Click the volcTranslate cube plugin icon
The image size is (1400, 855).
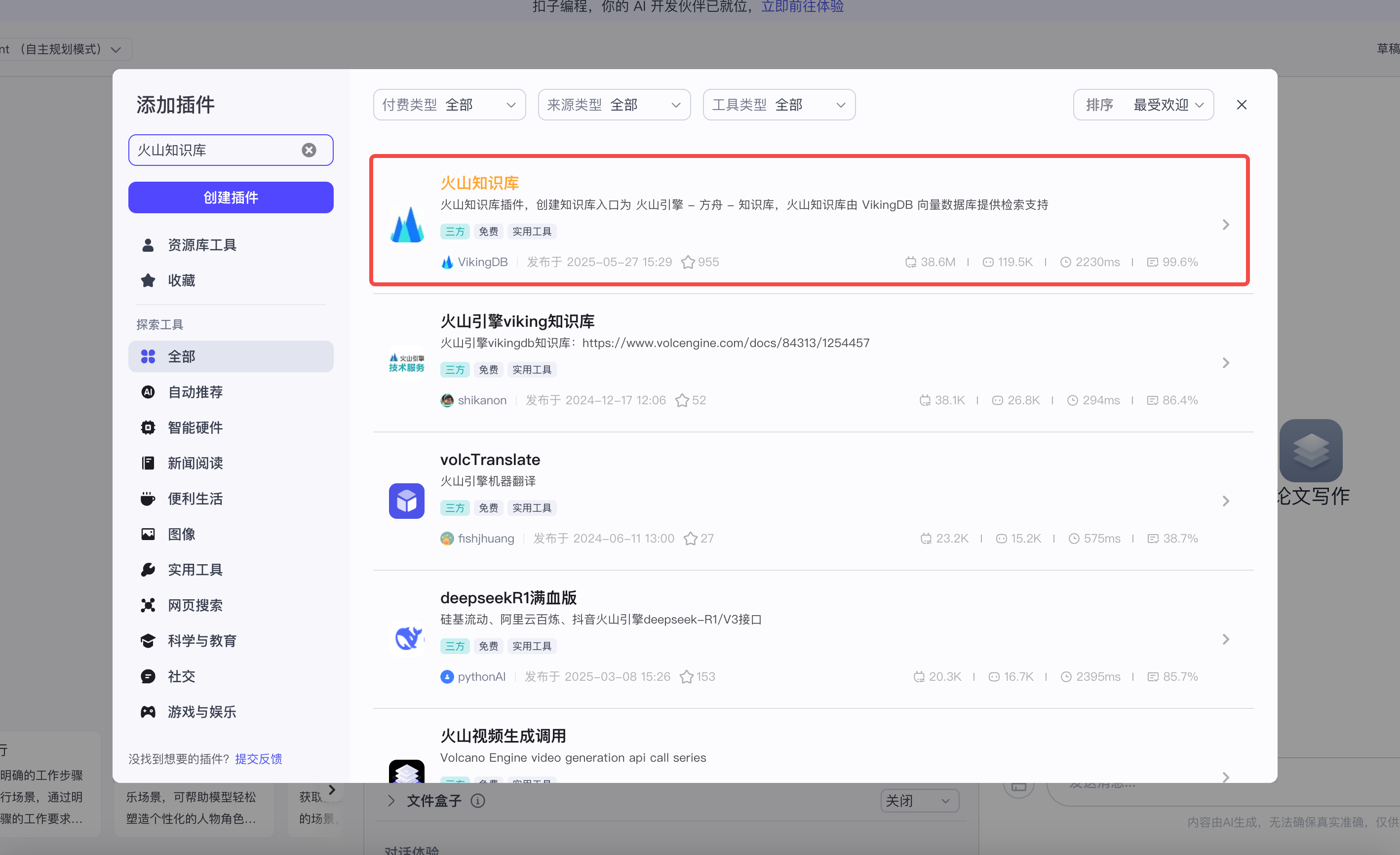click(406, 501)
